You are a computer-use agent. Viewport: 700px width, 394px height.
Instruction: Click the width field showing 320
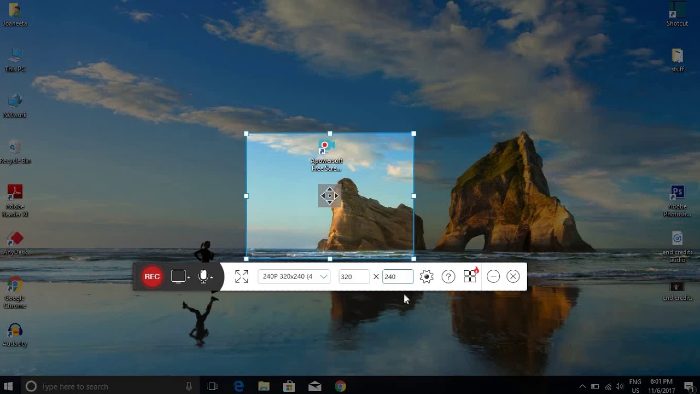[354, 277]
